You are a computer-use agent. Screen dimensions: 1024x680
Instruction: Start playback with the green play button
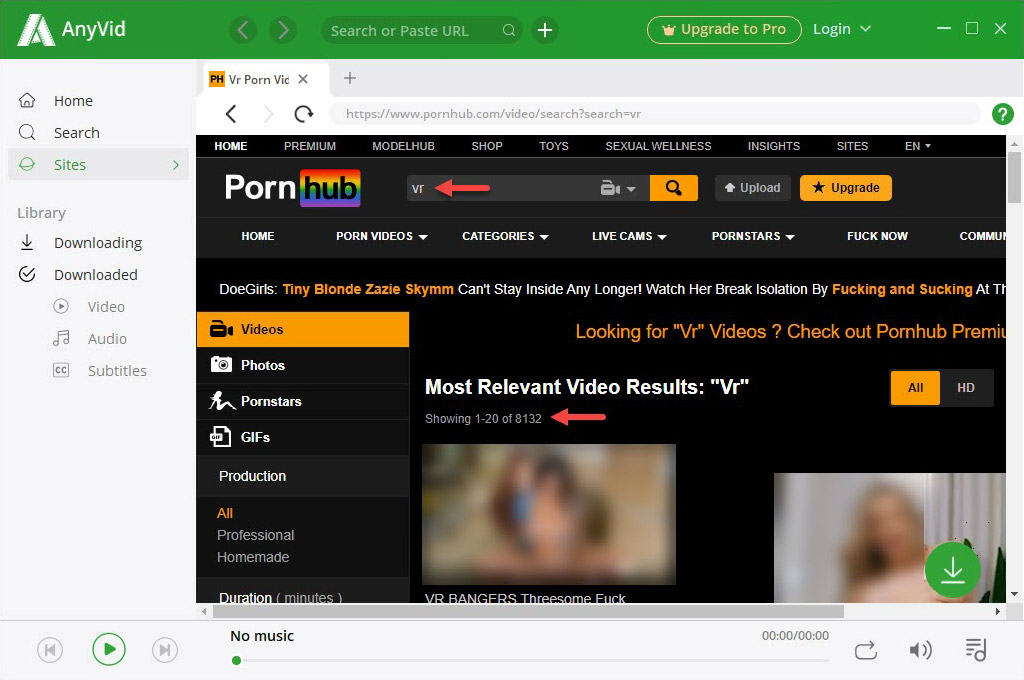(108, 649)
